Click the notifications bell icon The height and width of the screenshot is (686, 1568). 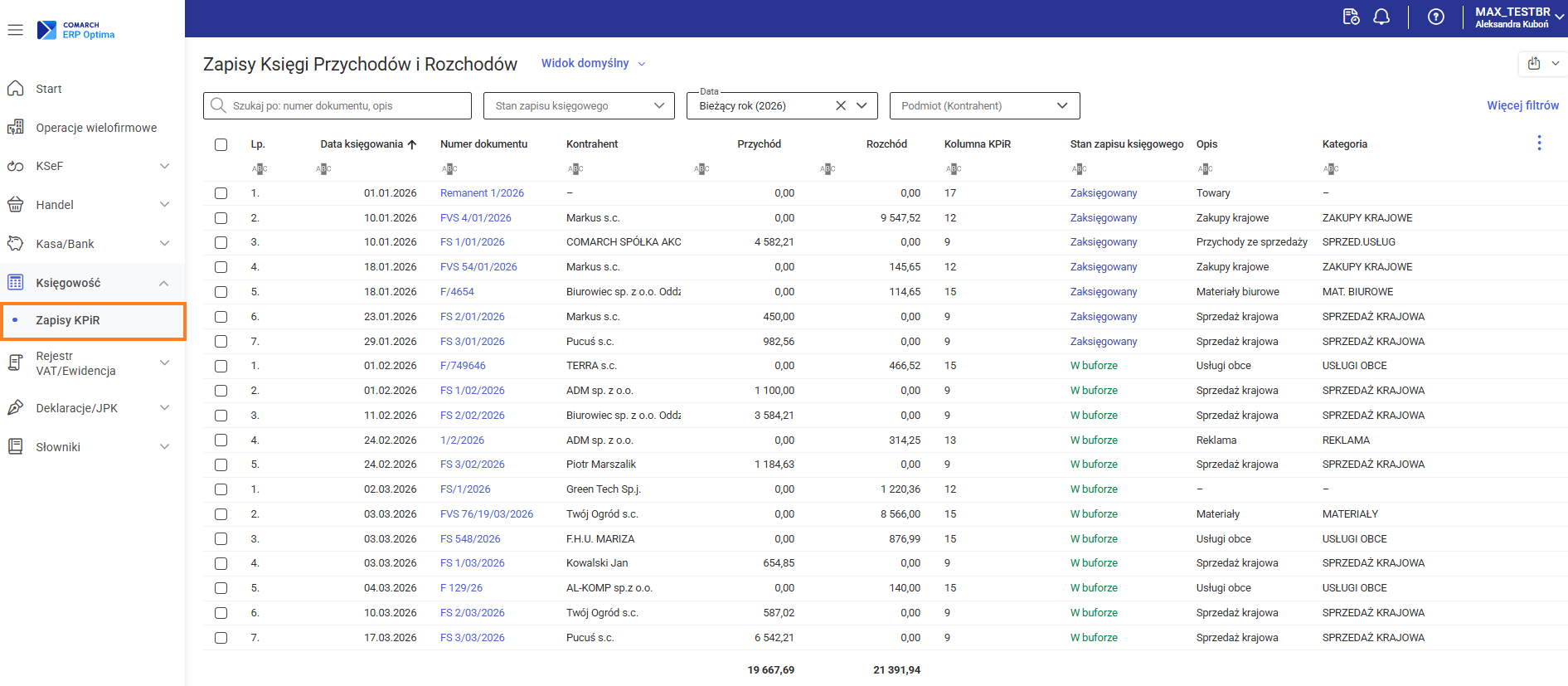point(1381,17)
